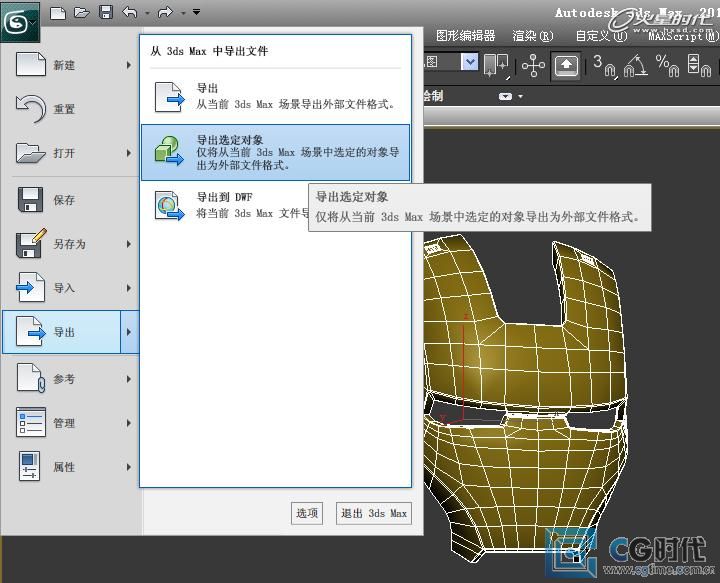This screenshot has height=583, width=720.
Task: Select 新建 (New) in the application menu
Action: tap(71, 65)
